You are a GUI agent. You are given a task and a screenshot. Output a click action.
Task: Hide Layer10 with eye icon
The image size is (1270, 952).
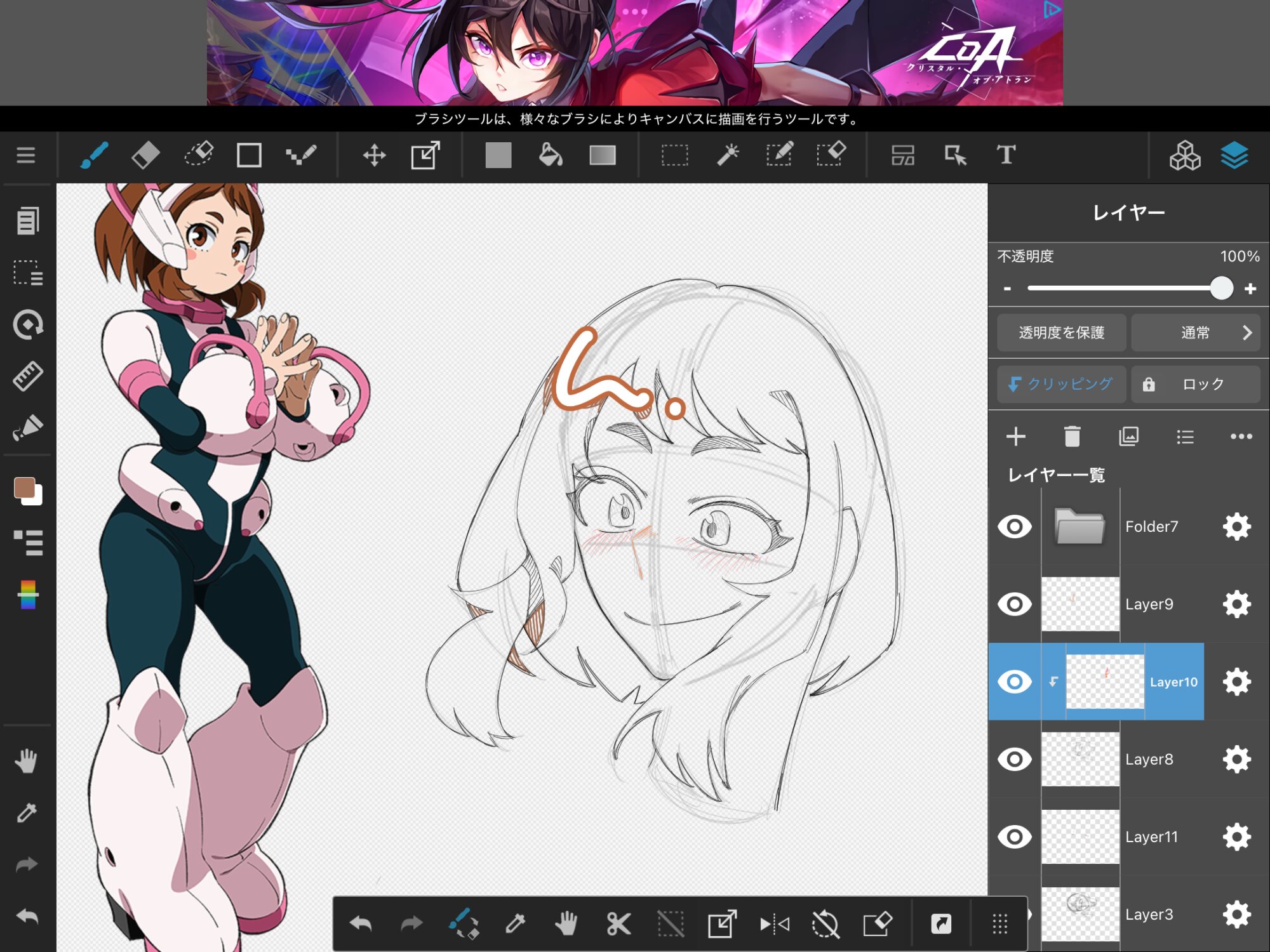[1014, 682]
